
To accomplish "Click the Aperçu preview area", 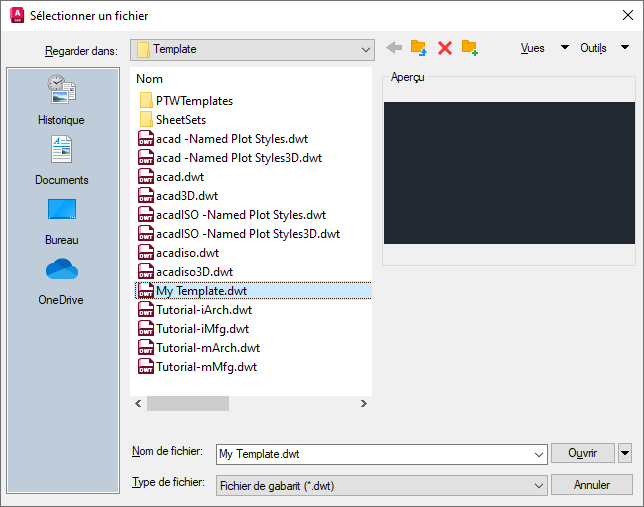I will click(x=509, y=173).
